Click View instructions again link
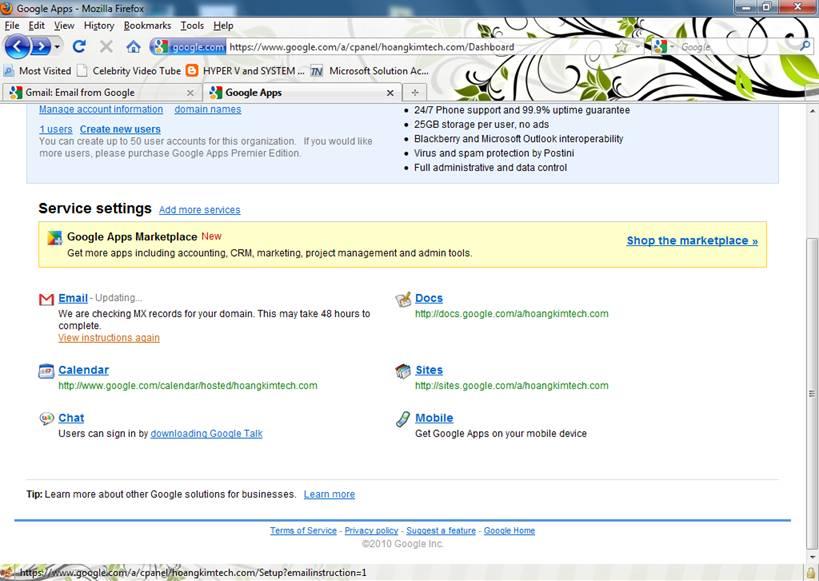The height and width of the screenshot is (581, 819). (x=109, y=338)
